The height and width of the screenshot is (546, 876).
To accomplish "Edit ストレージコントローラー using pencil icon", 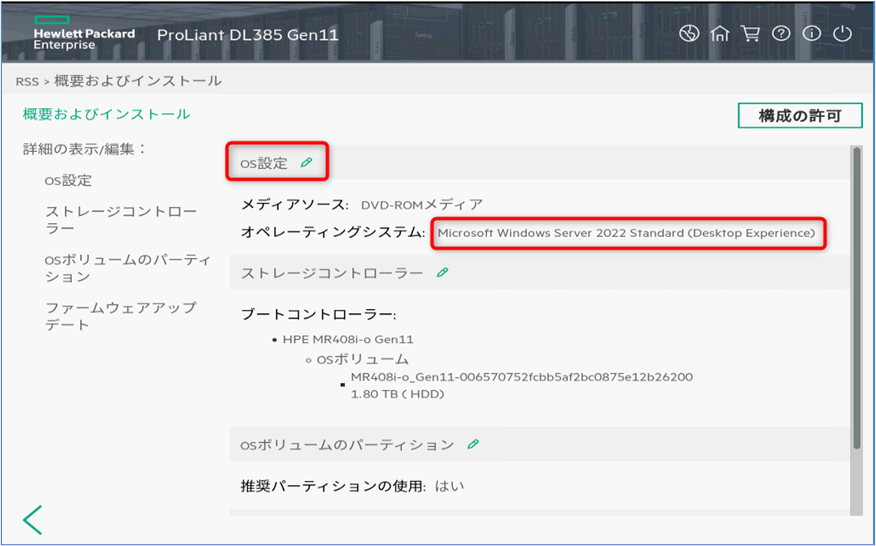I will coord(442,272).
